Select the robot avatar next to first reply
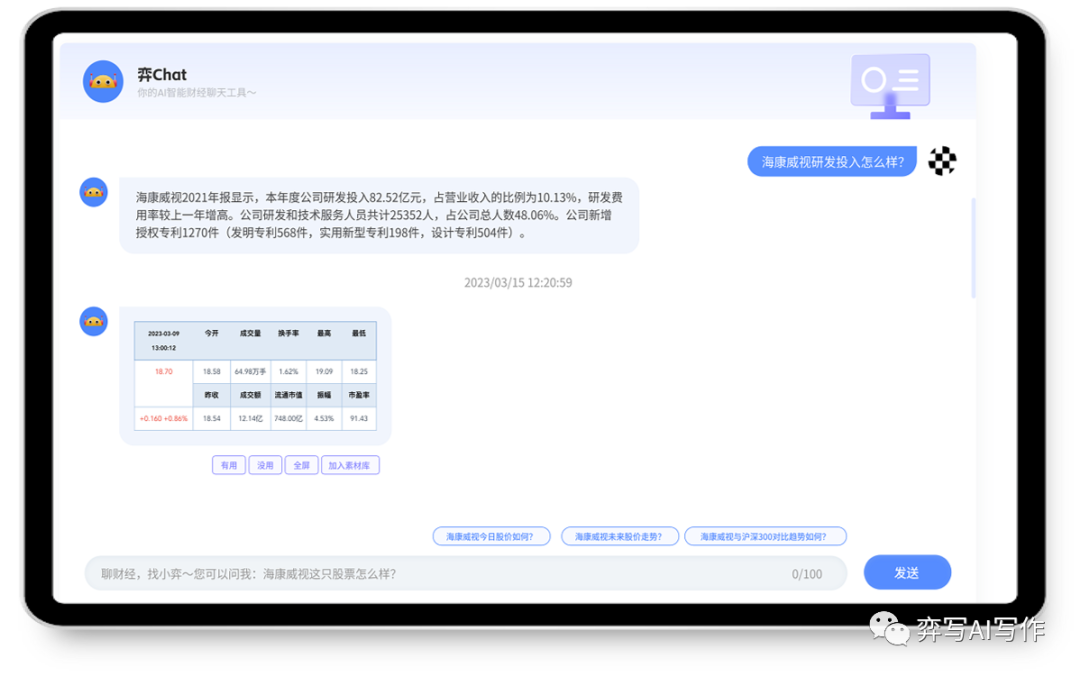 (x=93, y=191)
